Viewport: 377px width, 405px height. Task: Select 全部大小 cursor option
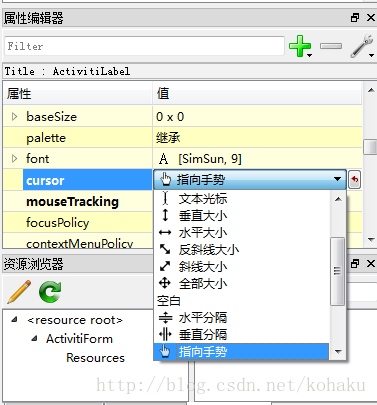tap(242, 284)
